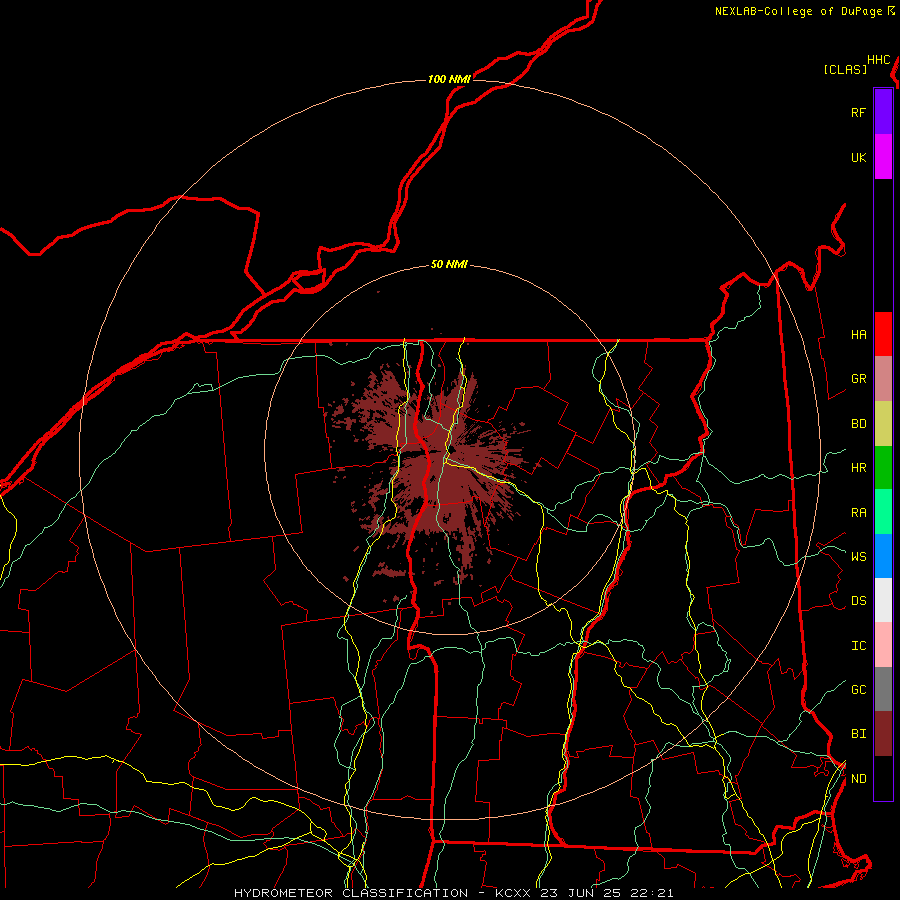Click the RA legend label text
The width and height of the screenshot is (900, 900).
tap(858, 513)
